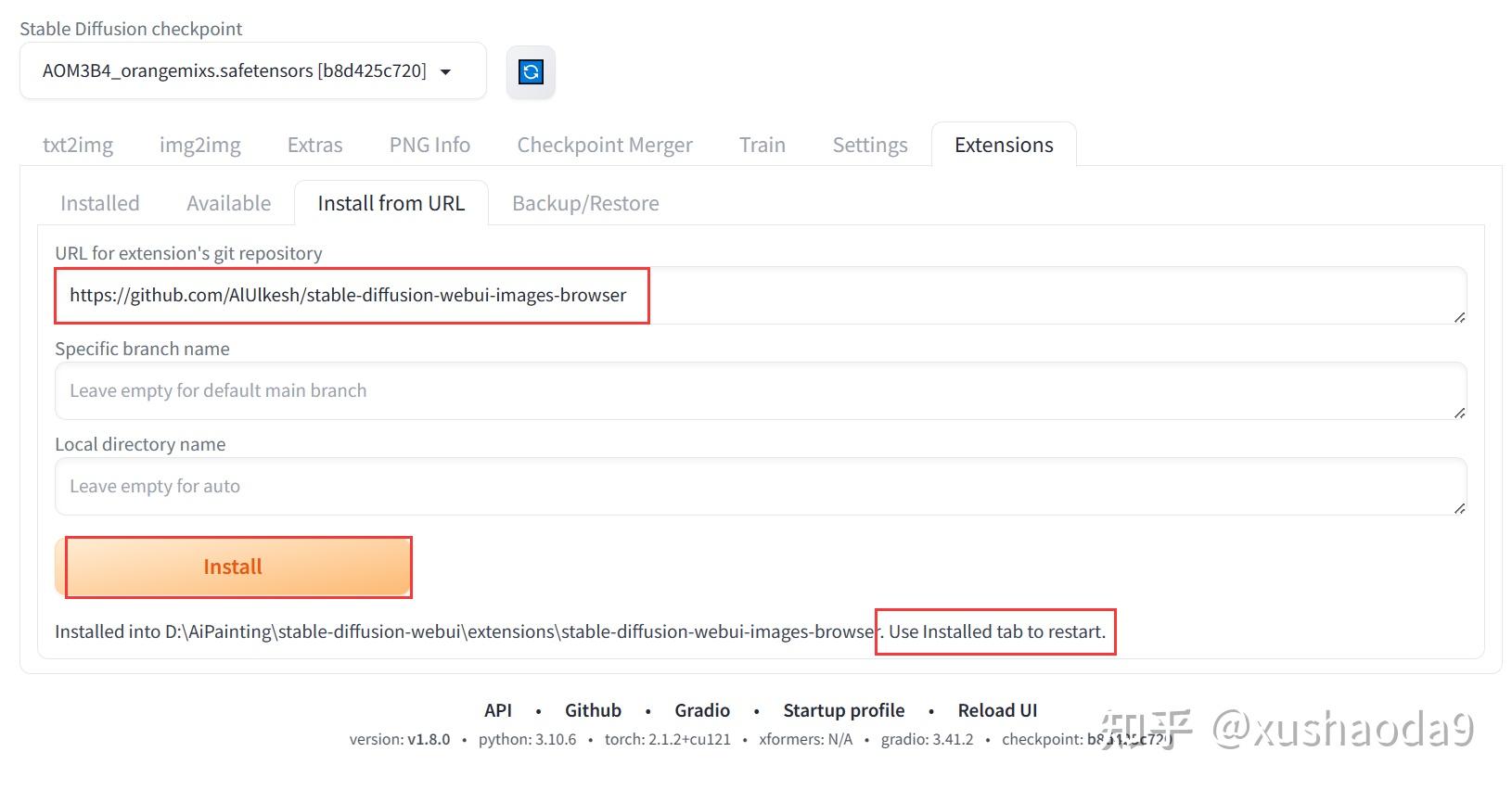Show the Installed extensions sub-tab

[x=100, y=203]
